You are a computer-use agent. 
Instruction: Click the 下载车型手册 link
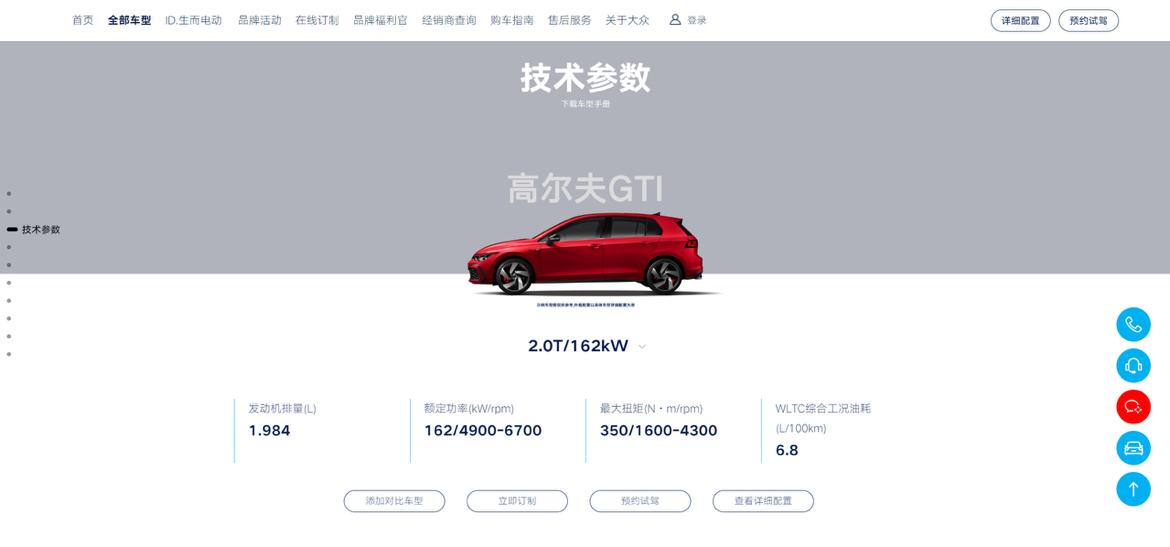pos(585,104)
